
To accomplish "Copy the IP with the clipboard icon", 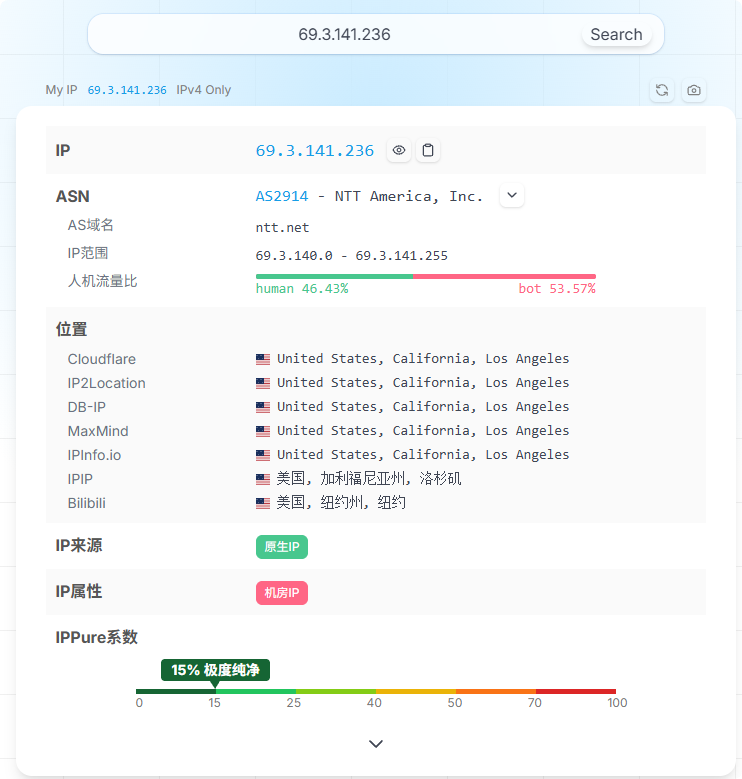I will click(428, 150).
